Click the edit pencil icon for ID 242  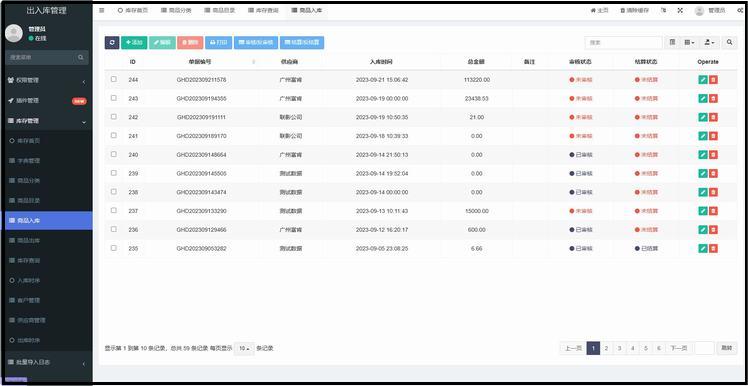click(x=703, y=117)
